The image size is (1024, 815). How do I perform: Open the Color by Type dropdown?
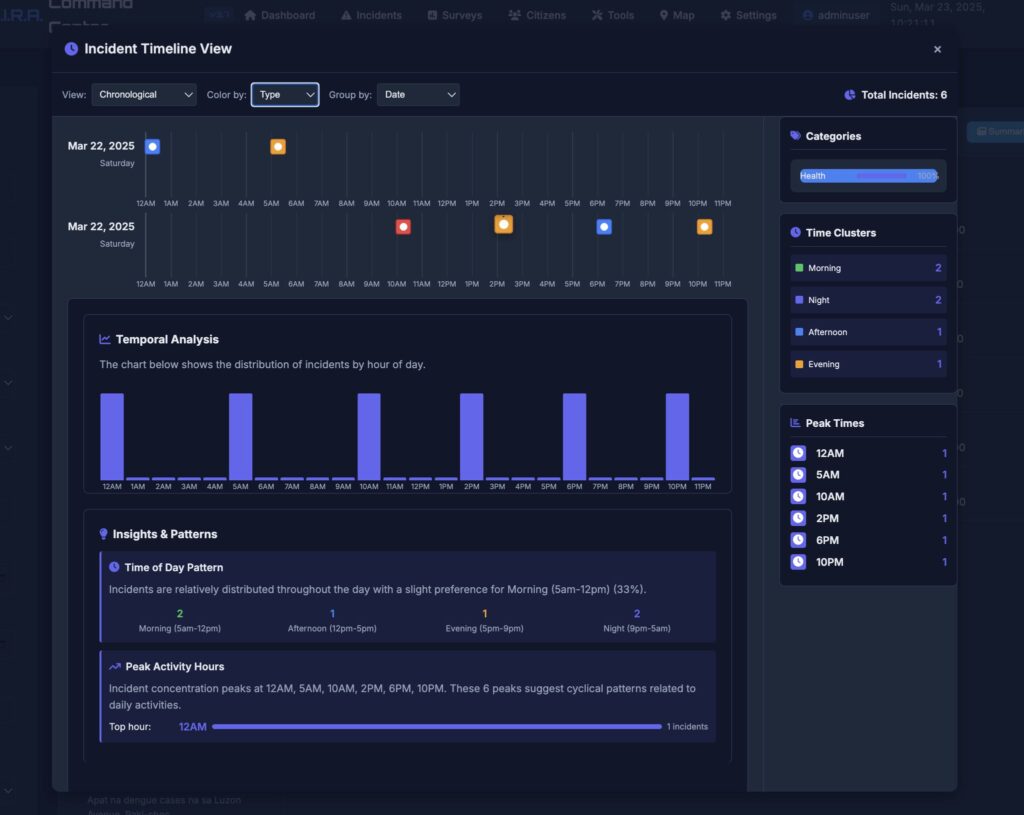click(x=285, y=95)
